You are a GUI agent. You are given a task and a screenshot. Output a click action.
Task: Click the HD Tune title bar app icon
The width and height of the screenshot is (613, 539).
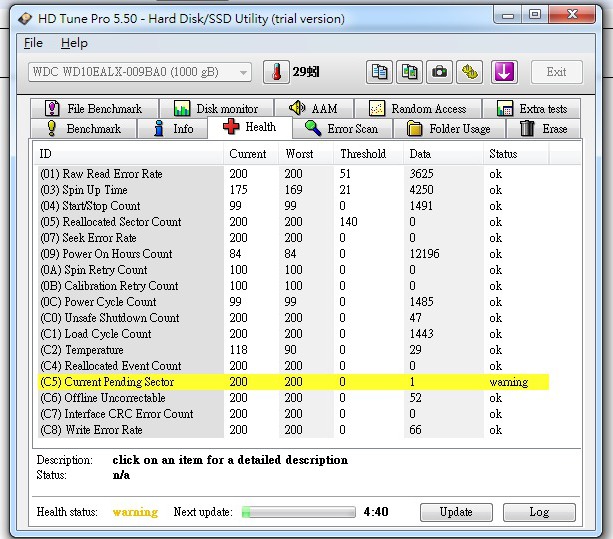click(x=25, y=18)
